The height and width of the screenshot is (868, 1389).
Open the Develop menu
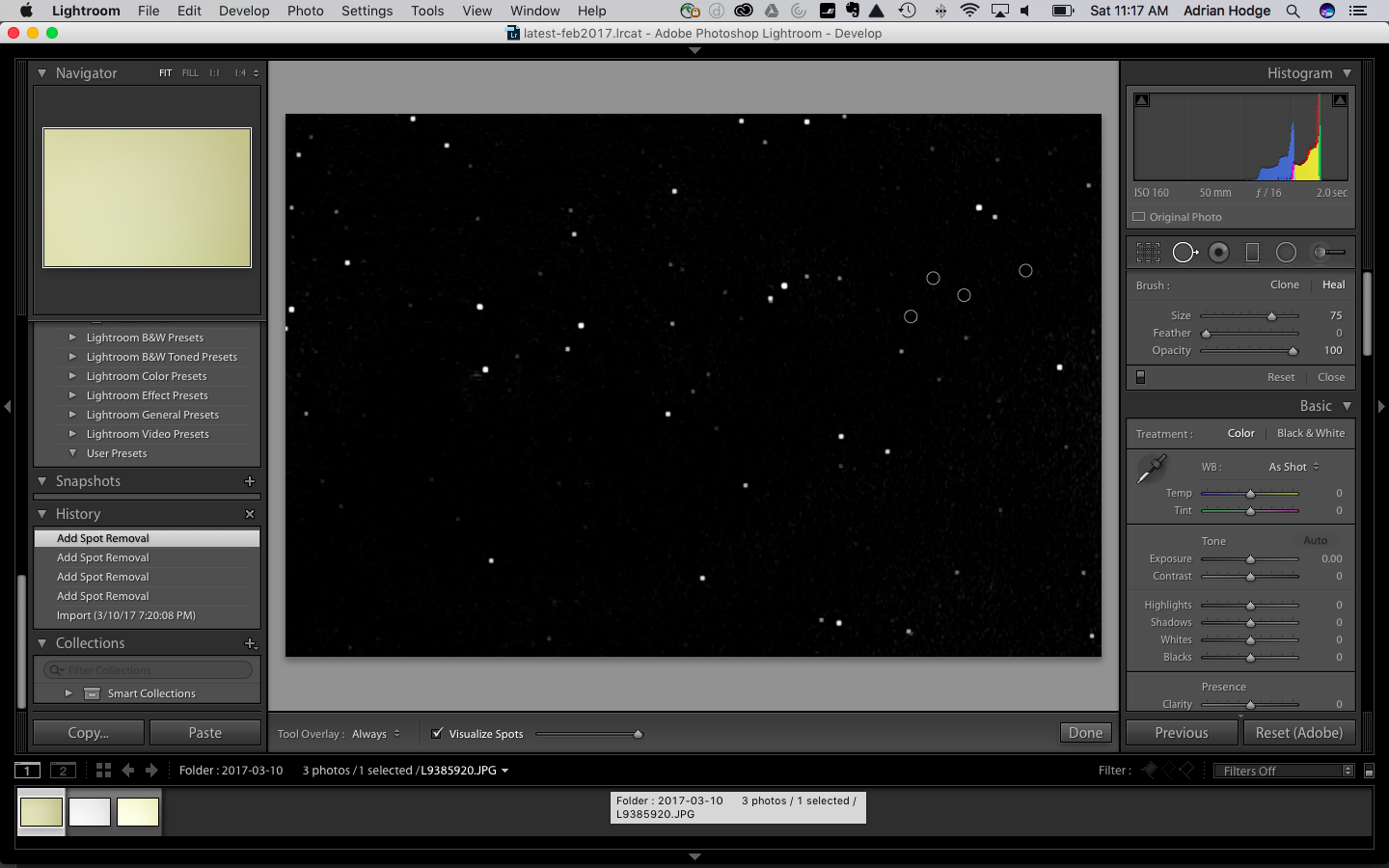coord(244,11)
